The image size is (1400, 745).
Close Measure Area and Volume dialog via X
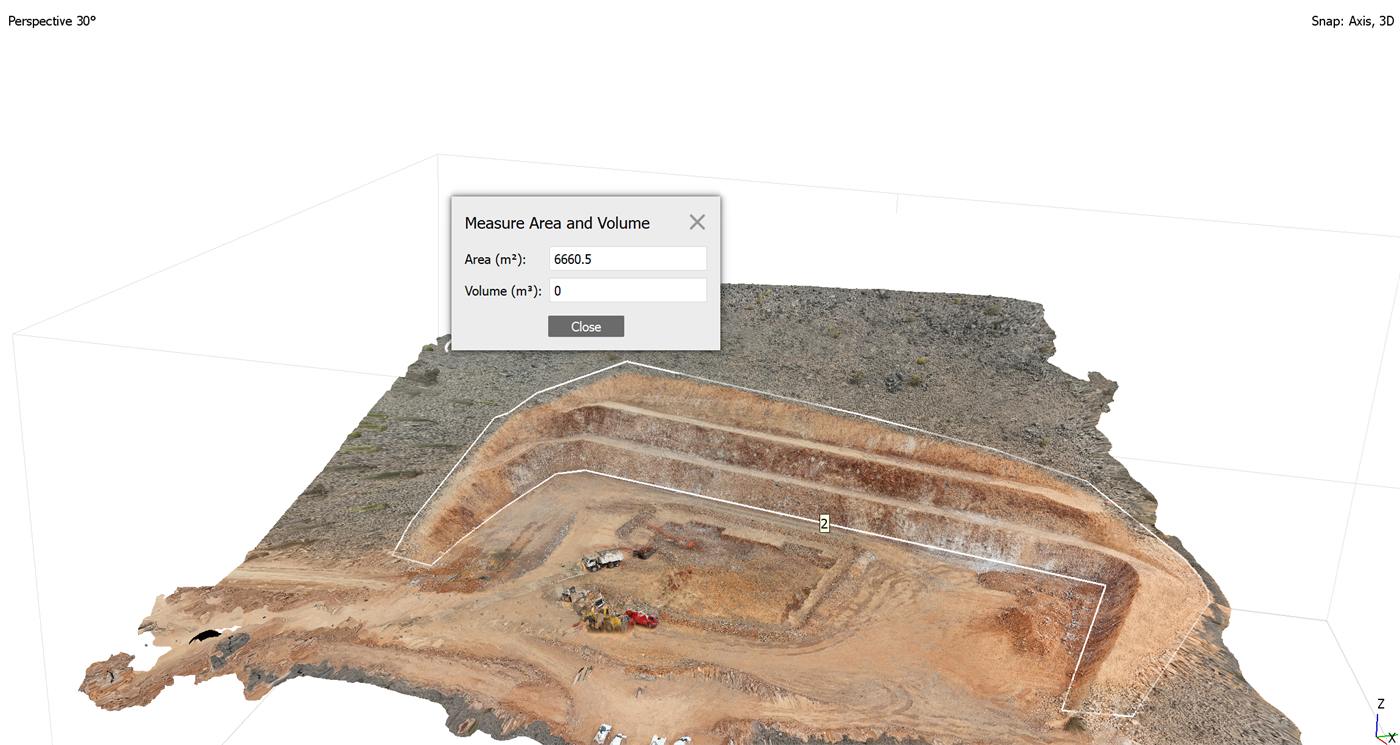(697, 222)
